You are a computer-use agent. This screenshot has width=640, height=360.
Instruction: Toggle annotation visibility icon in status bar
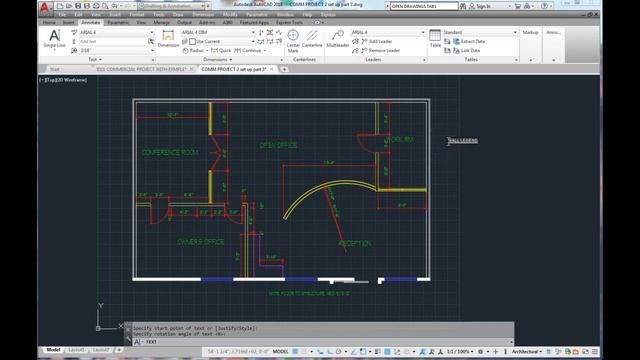click(422, 351)
